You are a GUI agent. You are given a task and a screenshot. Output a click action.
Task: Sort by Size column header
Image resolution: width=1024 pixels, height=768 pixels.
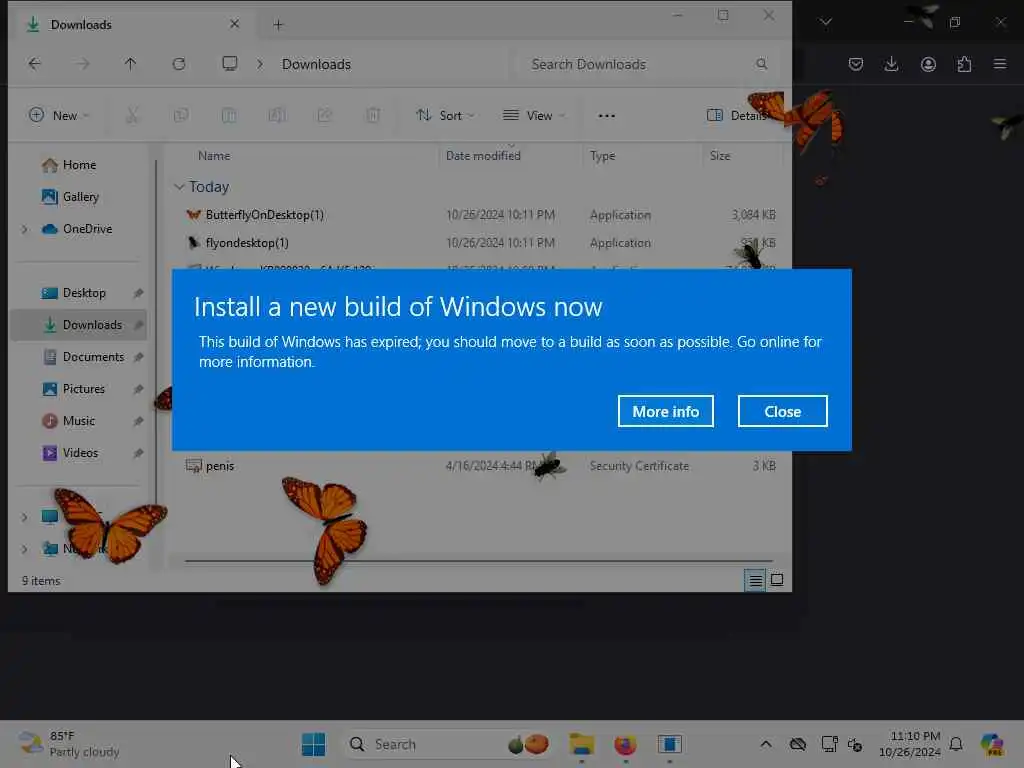[x=720, y=156]
